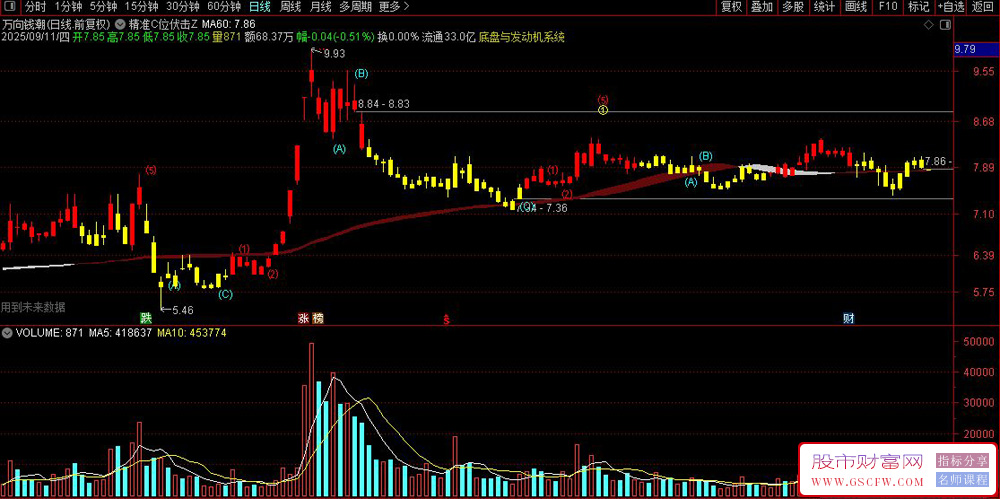Select the 5分钟 period tab
The image size is (1000, 499).
click(103, 7)
